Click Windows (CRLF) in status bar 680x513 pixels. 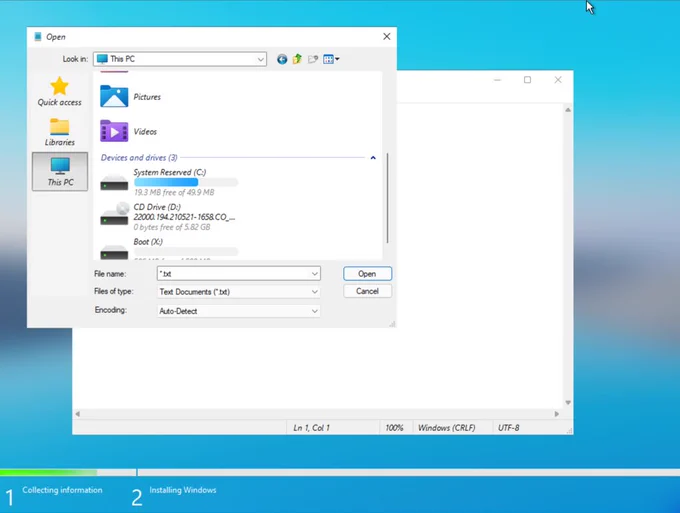pos(446,428)
